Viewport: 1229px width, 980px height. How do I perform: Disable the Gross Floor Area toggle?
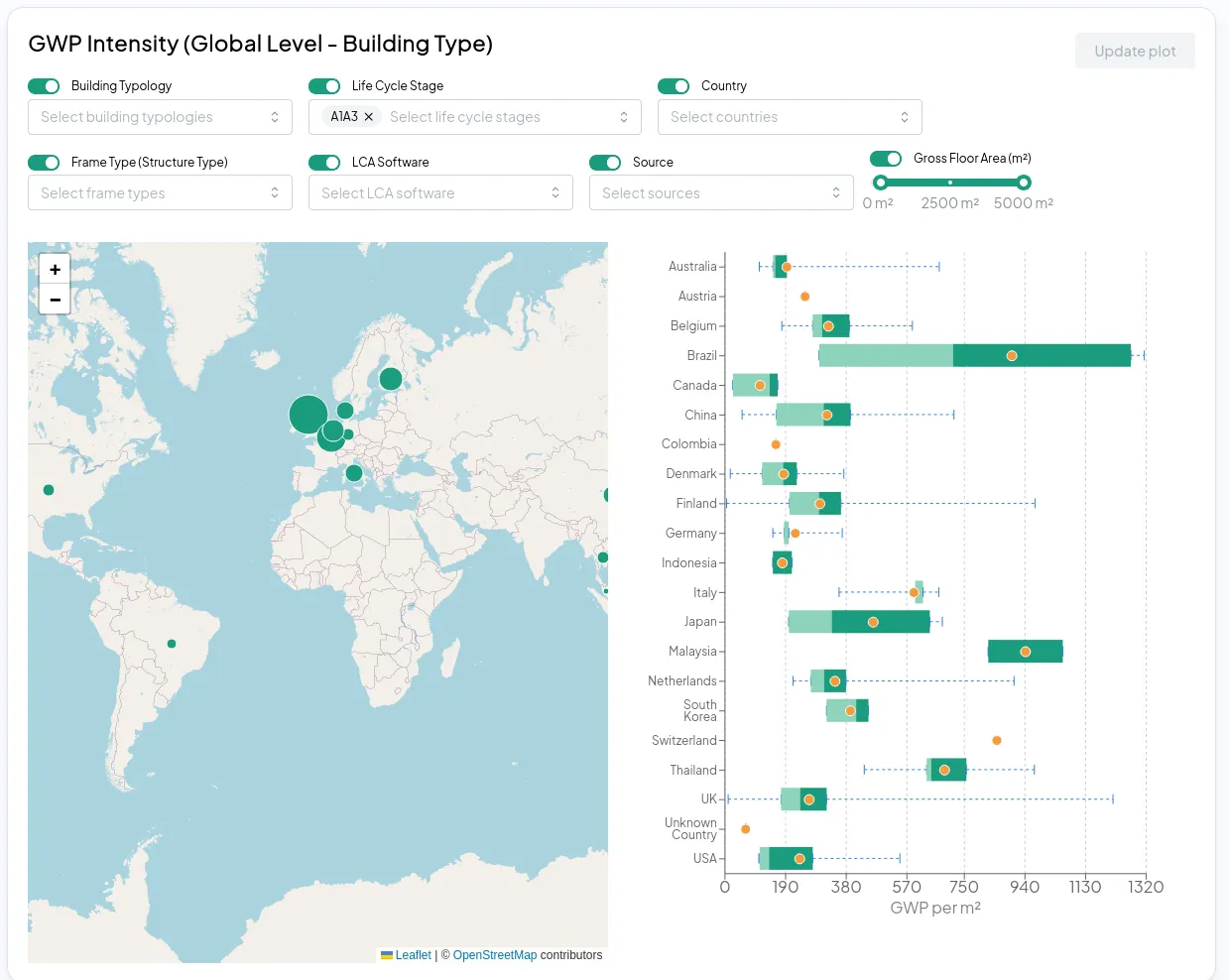[x=884, y=158]
